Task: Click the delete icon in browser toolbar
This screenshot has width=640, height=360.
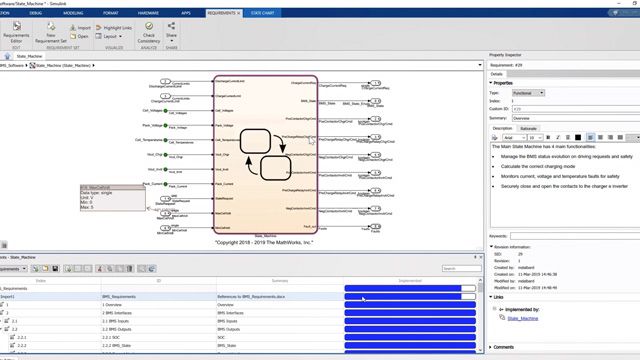Action: 129,269
